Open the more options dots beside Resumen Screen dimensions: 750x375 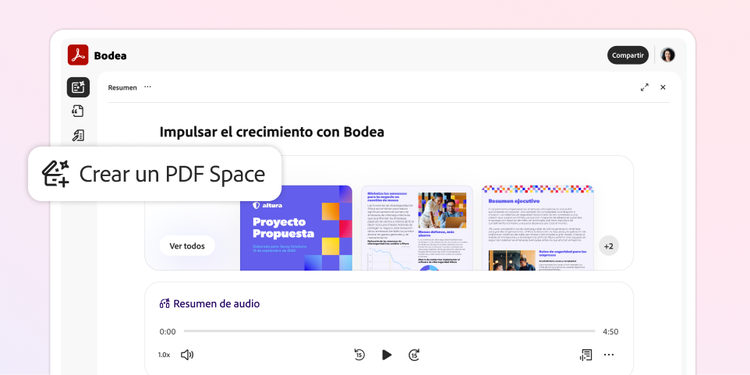click(x=148, y=87)
